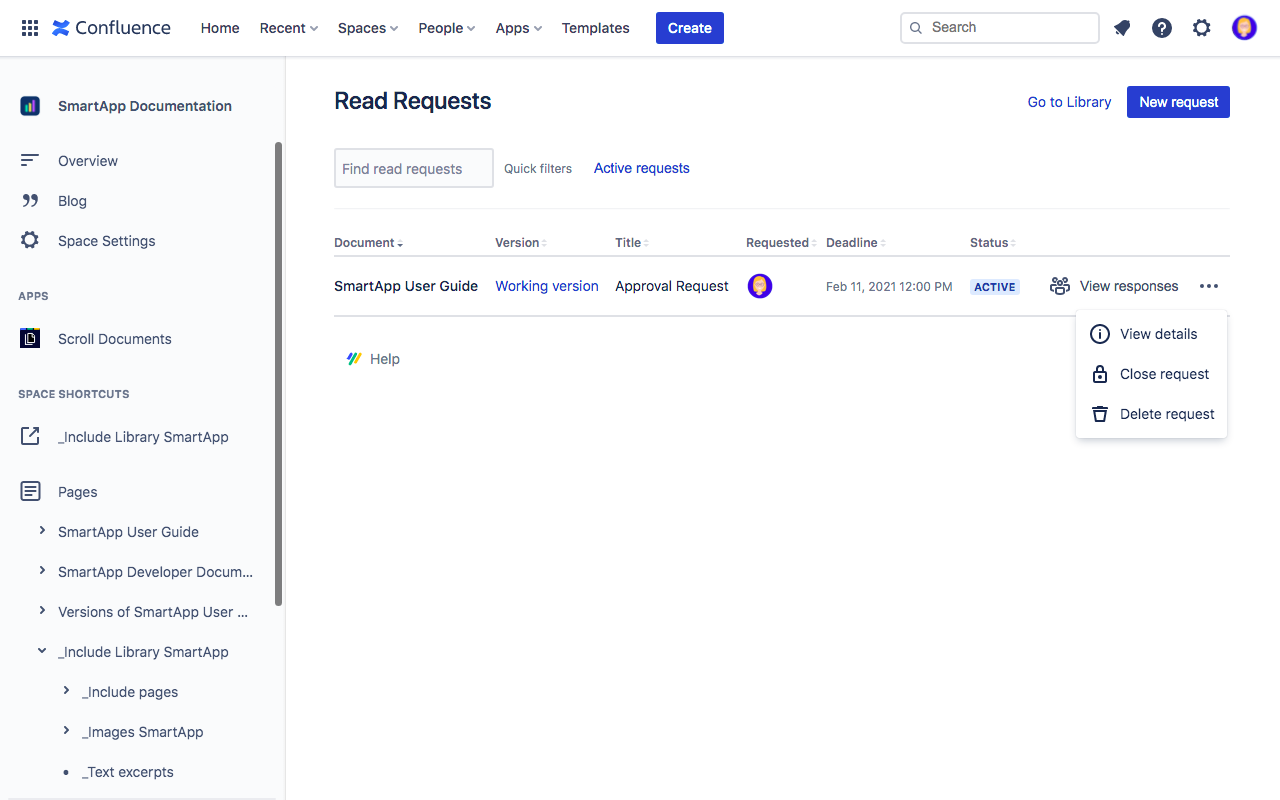
Task: Click the New request button
Action: coord(1178,101)
